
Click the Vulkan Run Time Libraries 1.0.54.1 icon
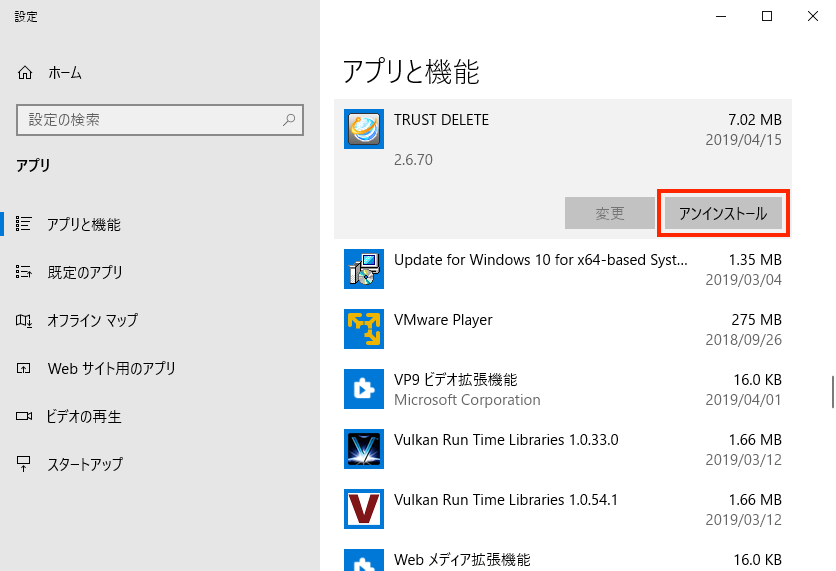tap(363, 509)
